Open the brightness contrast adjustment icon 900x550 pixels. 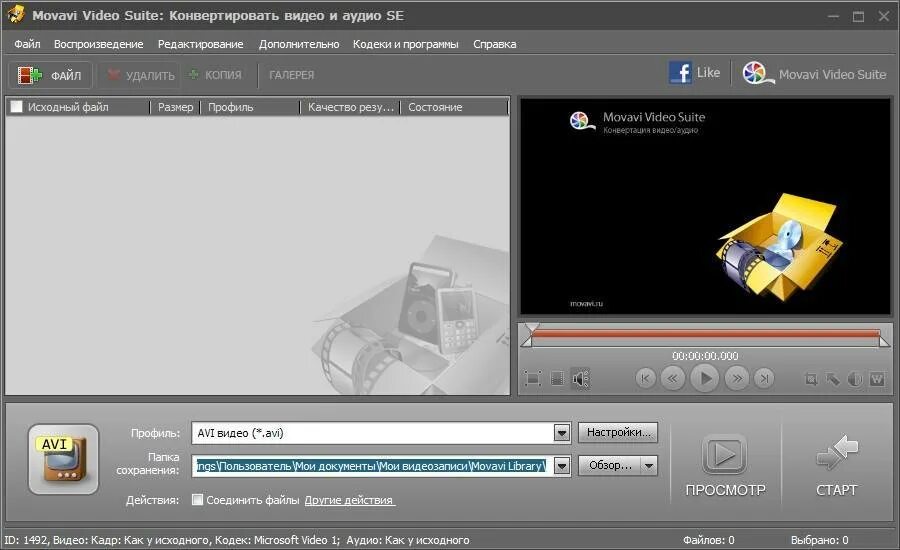[855, 379]
